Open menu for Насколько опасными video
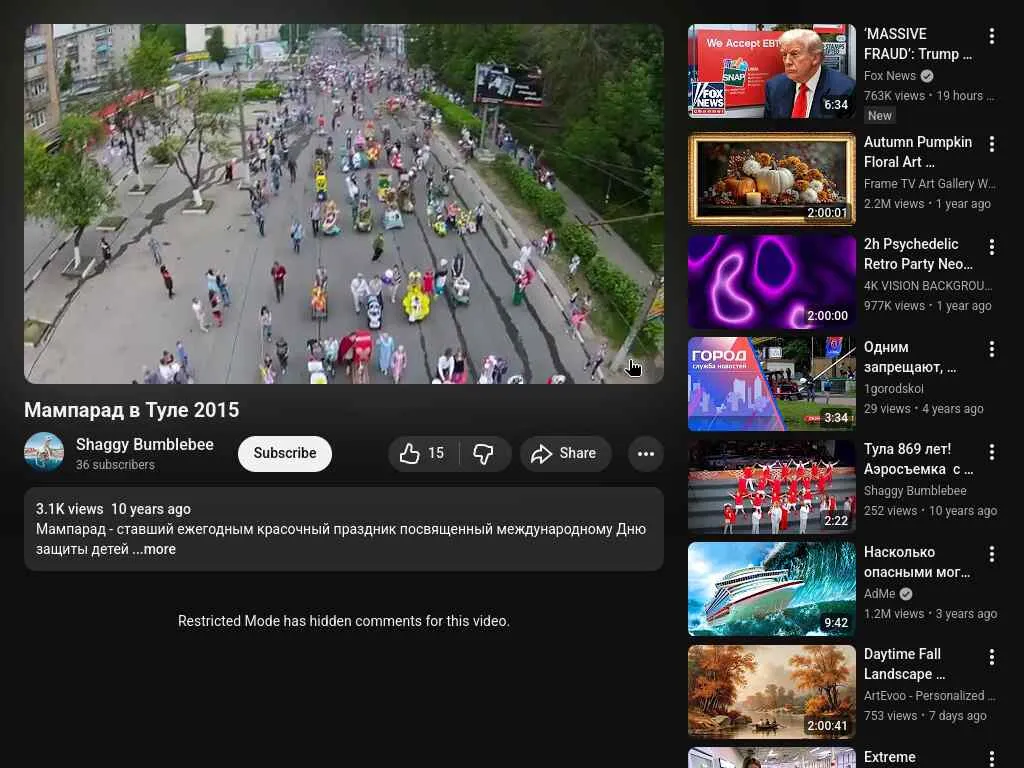1024x768 pixels. 992,554
